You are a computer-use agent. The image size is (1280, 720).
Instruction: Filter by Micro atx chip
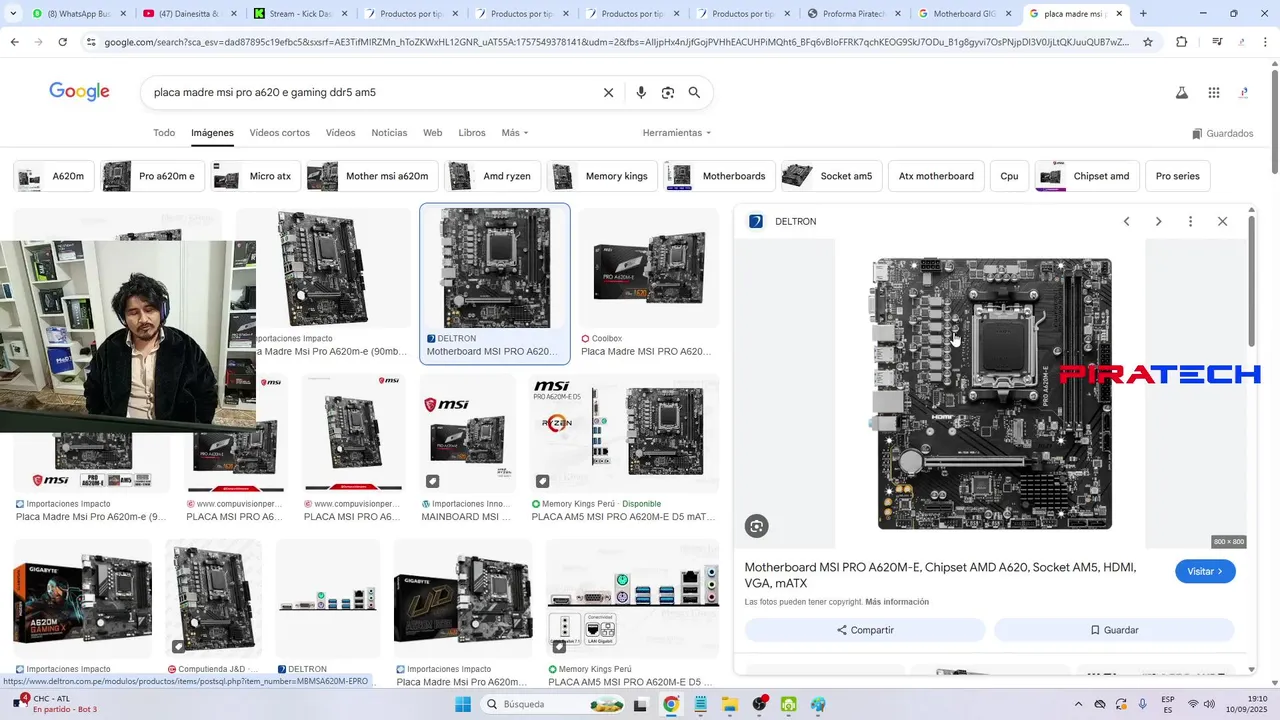(256, 176)
